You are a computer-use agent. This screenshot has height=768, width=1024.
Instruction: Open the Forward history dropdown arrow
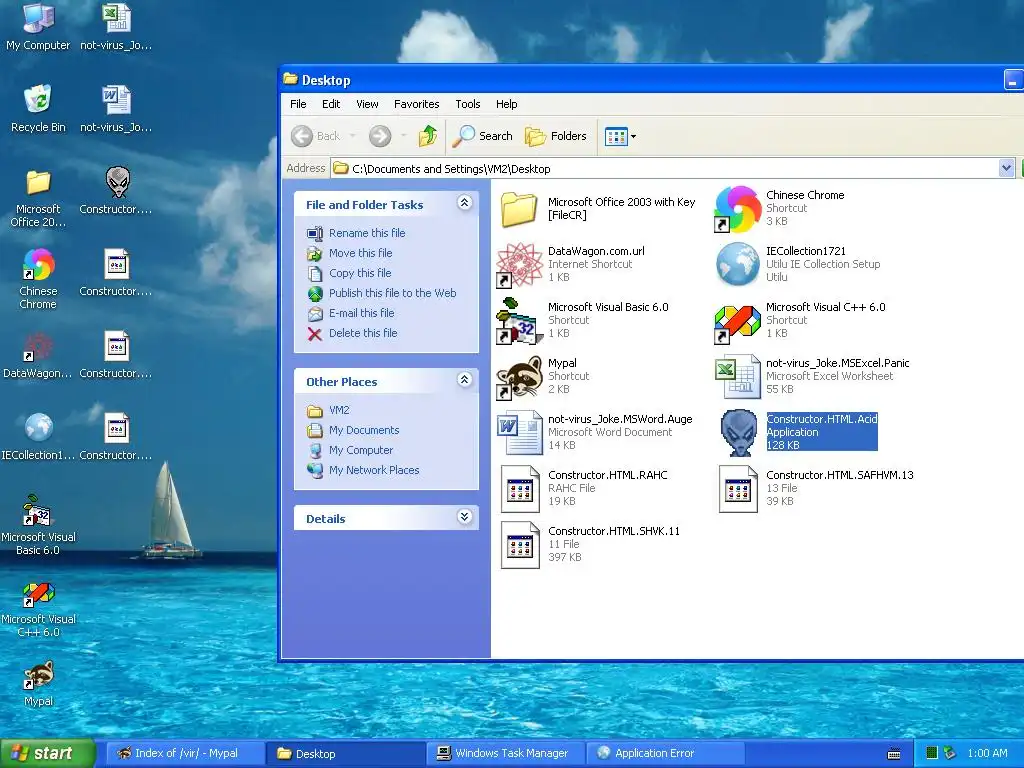[404, 136]
